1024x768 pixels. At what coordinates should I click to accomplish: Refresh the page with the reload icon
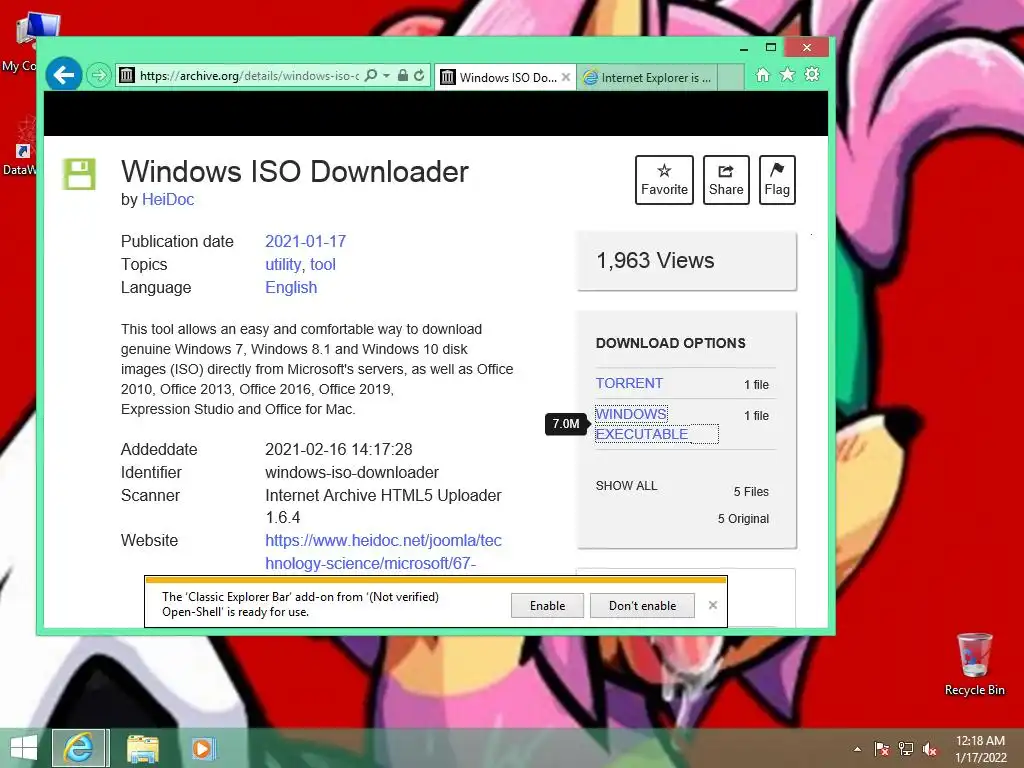point(419,76)
